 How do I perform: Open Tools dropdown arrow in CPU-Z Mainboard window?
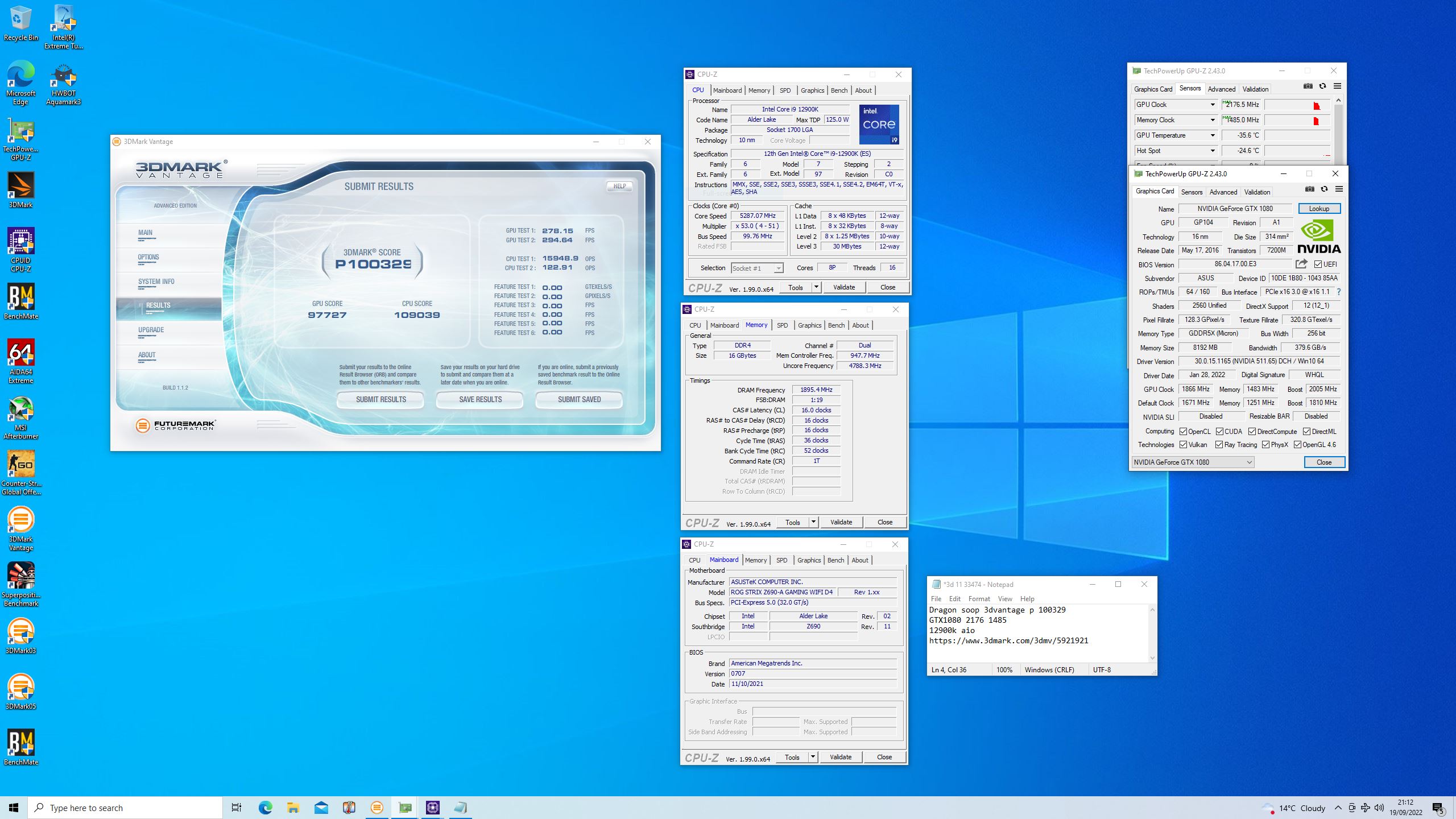point(813,757)
